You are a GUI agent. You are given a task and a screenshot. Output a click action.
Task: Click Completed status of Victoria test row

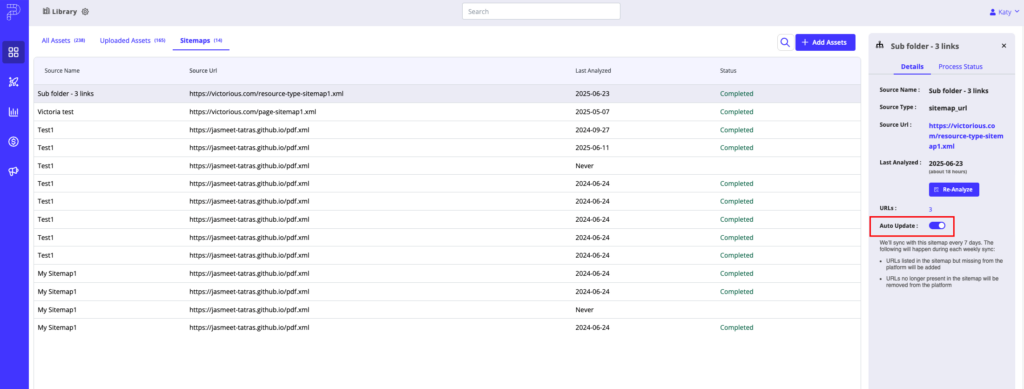[x=737, y=112]
